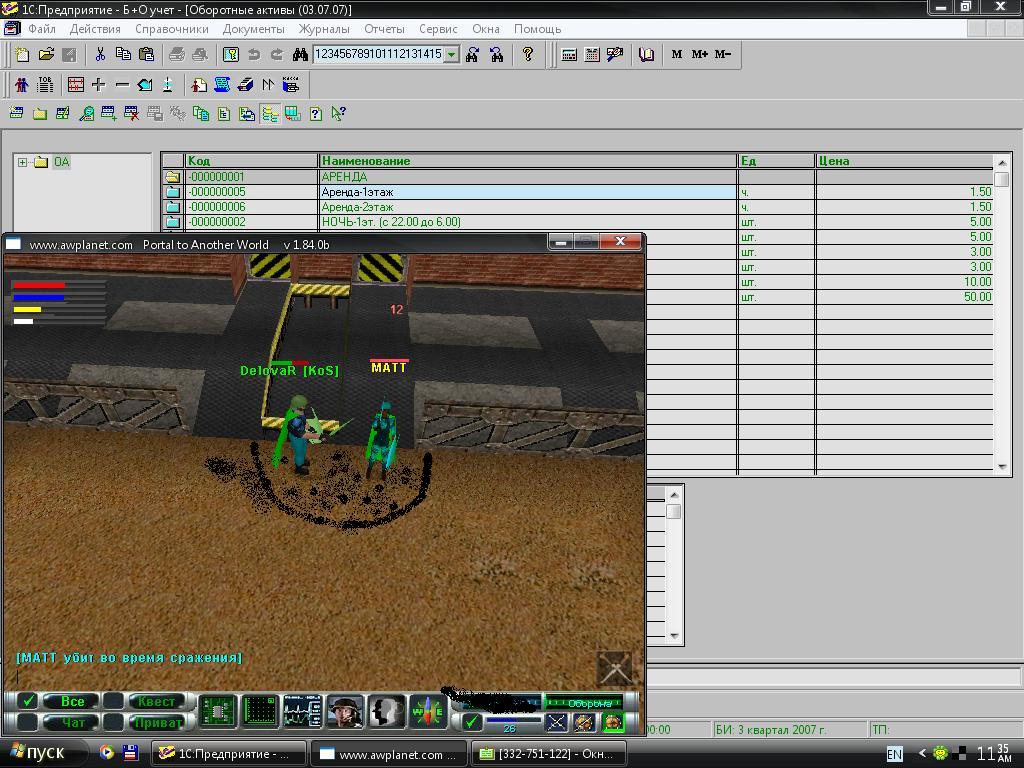Copy selection using the copy icon
The image size is (1024, 768).
(x=123, y=55)
